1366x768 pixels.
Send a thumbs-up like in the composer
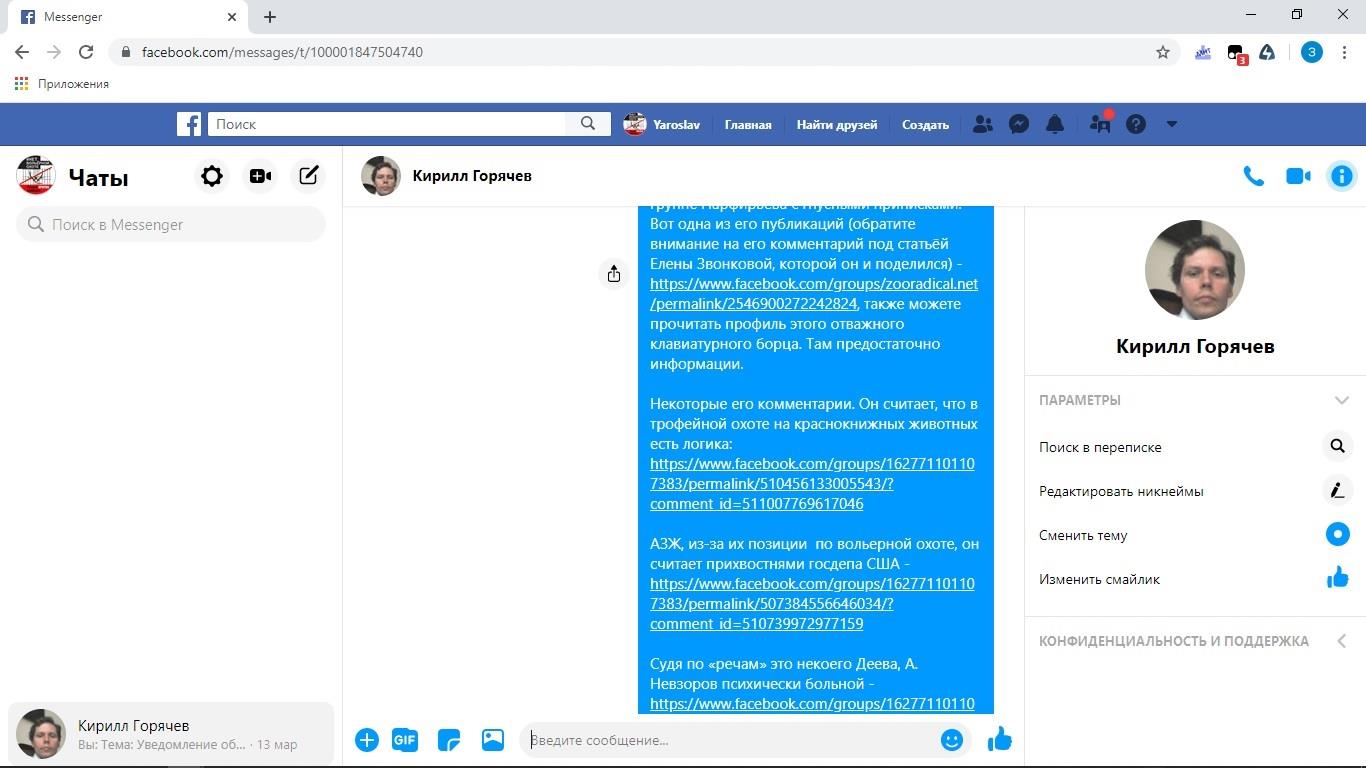point(999,739)
